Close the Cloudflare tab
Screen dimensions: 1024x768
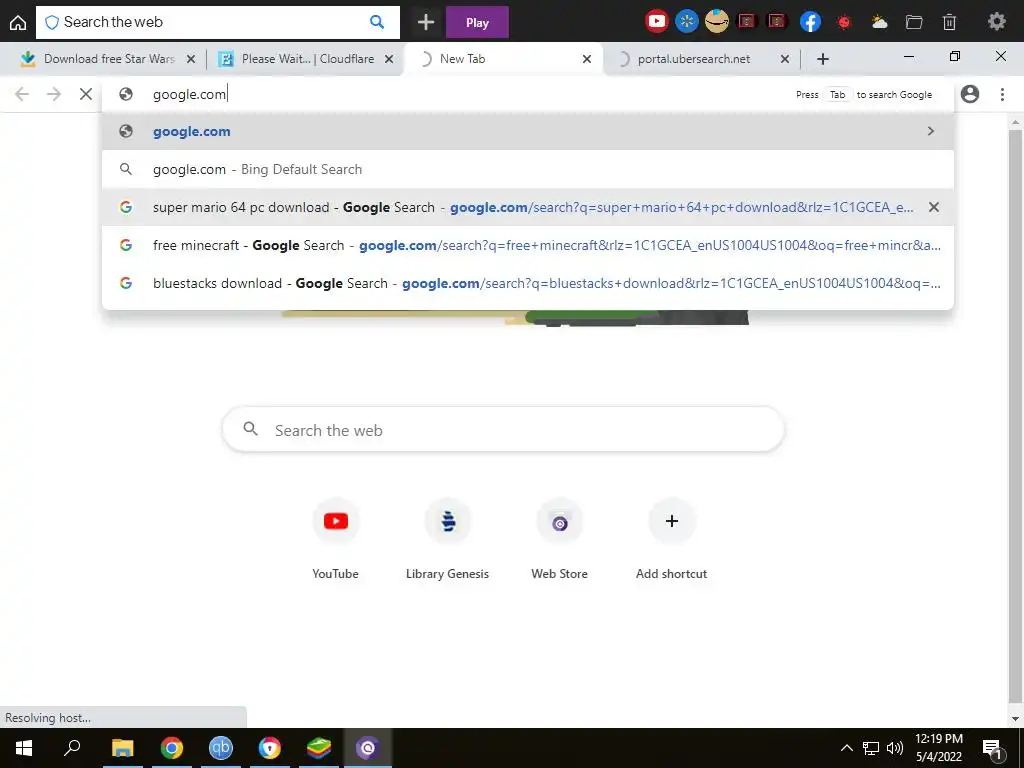389,59
